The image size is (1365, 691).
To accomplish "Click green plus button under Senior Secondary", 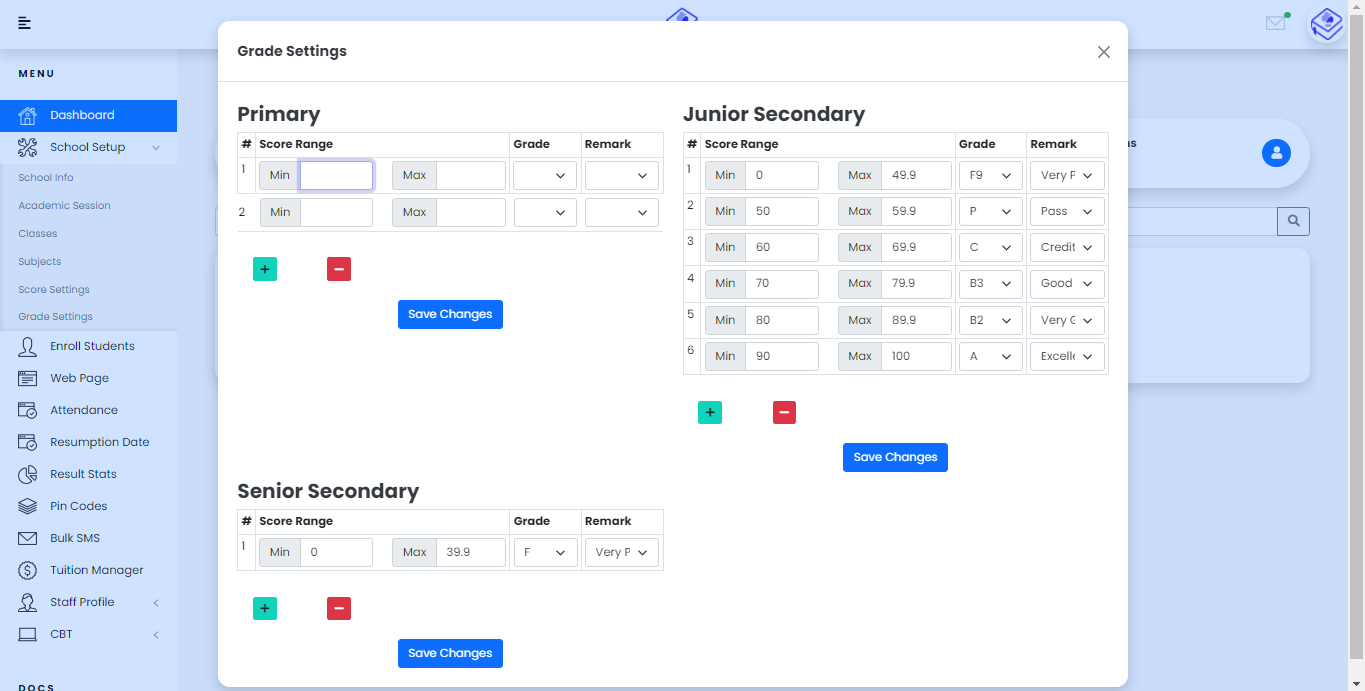I will coord(265,608).
